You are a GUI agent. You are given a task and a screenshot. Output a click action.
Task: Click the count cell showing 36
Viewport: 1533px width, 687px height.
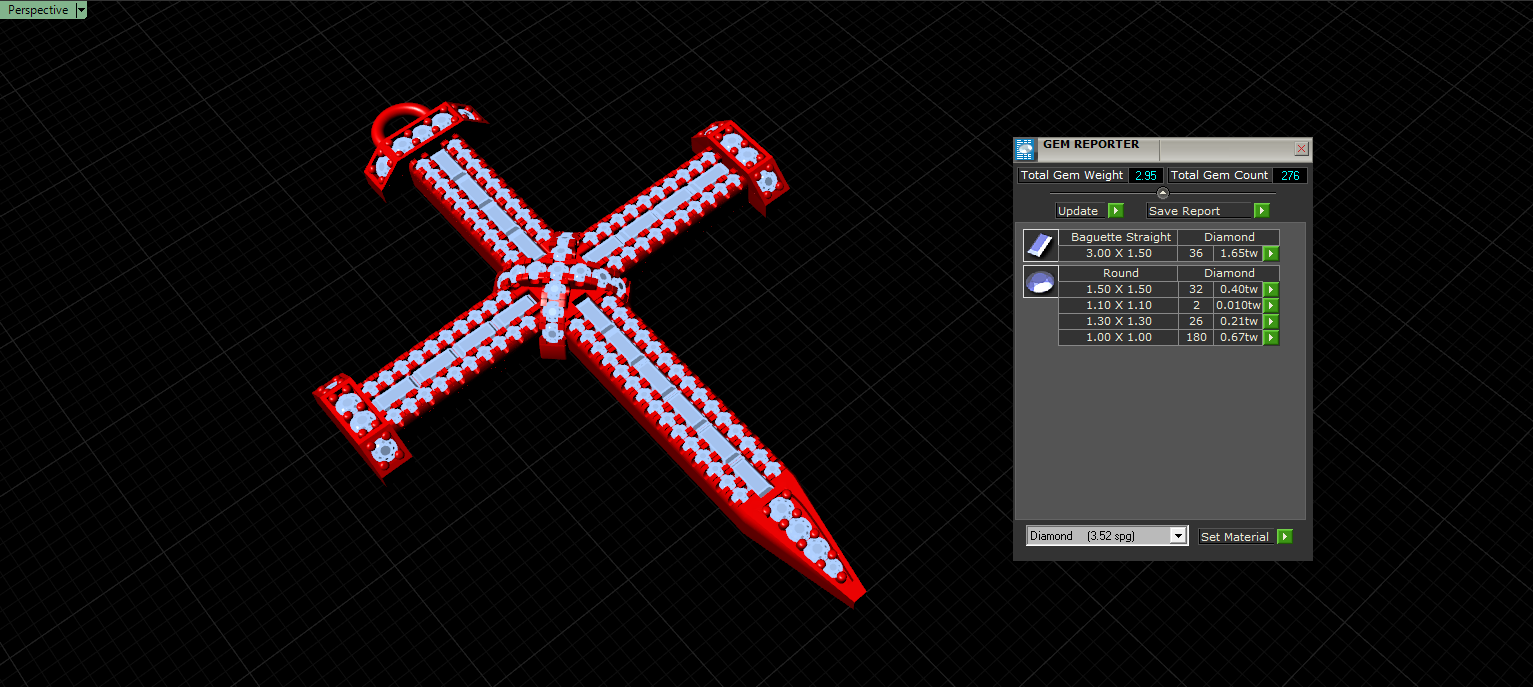(x=1196, y=254)
